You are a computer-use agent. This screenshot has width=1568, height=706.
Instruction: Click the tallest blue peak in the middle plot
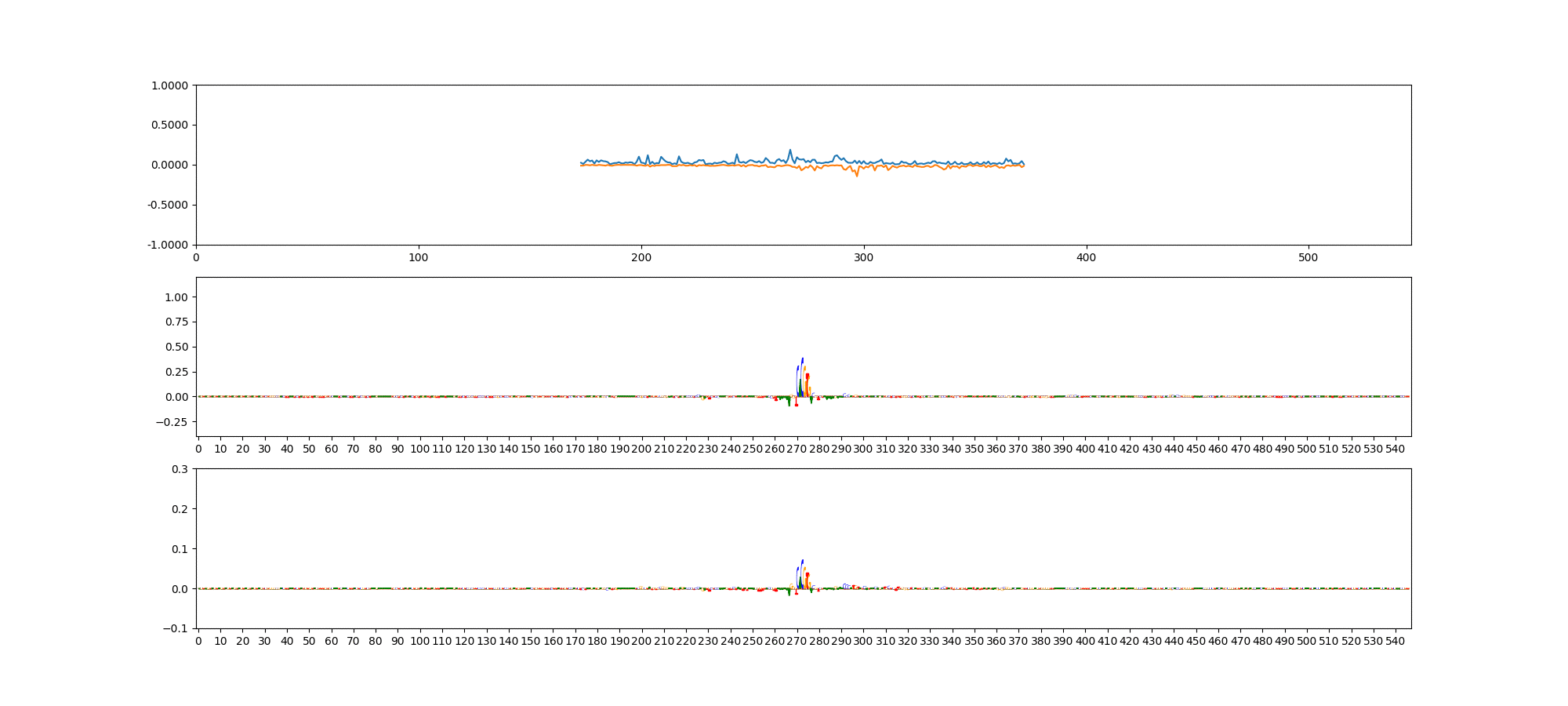click(x=802, y=359)
